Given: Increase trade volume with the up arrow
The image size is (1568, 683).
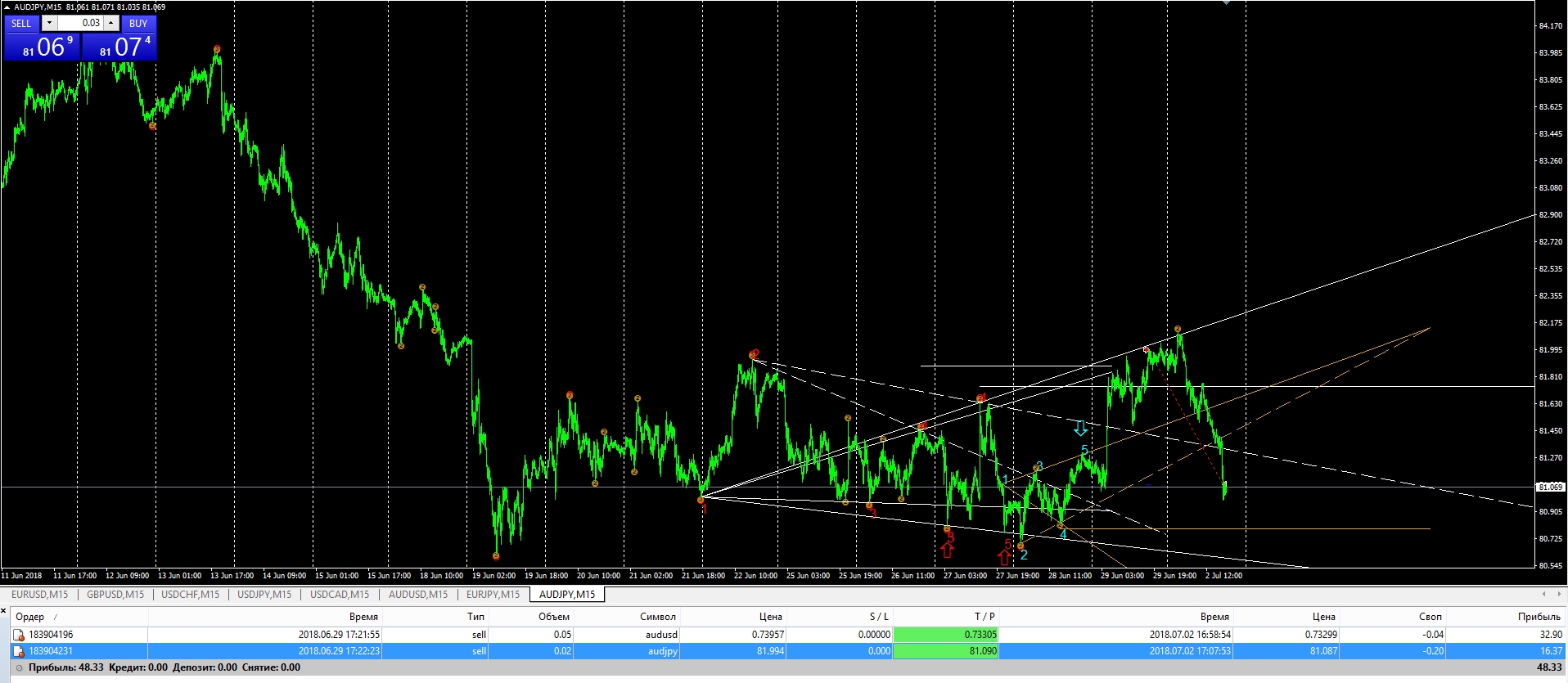Looking at the screenshot, I should [111, 23].
